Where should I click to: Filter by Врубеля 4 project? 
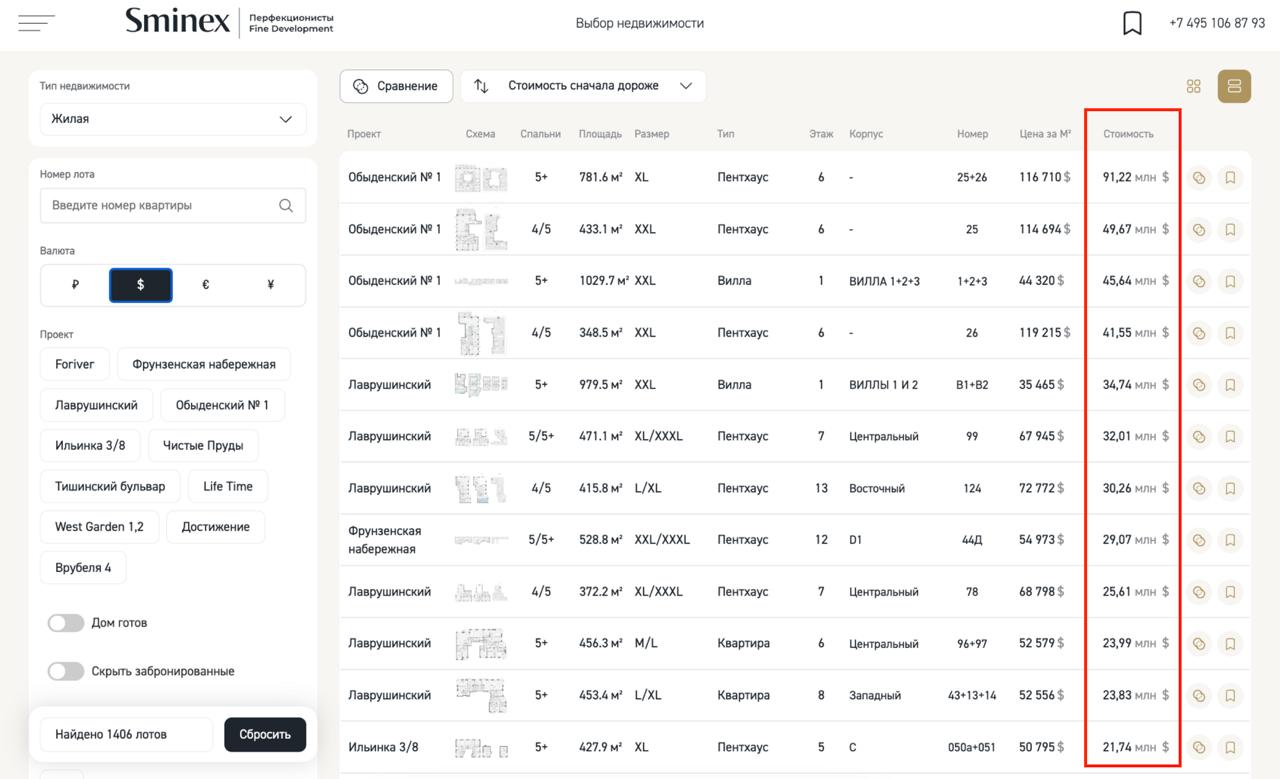(83, 568)
